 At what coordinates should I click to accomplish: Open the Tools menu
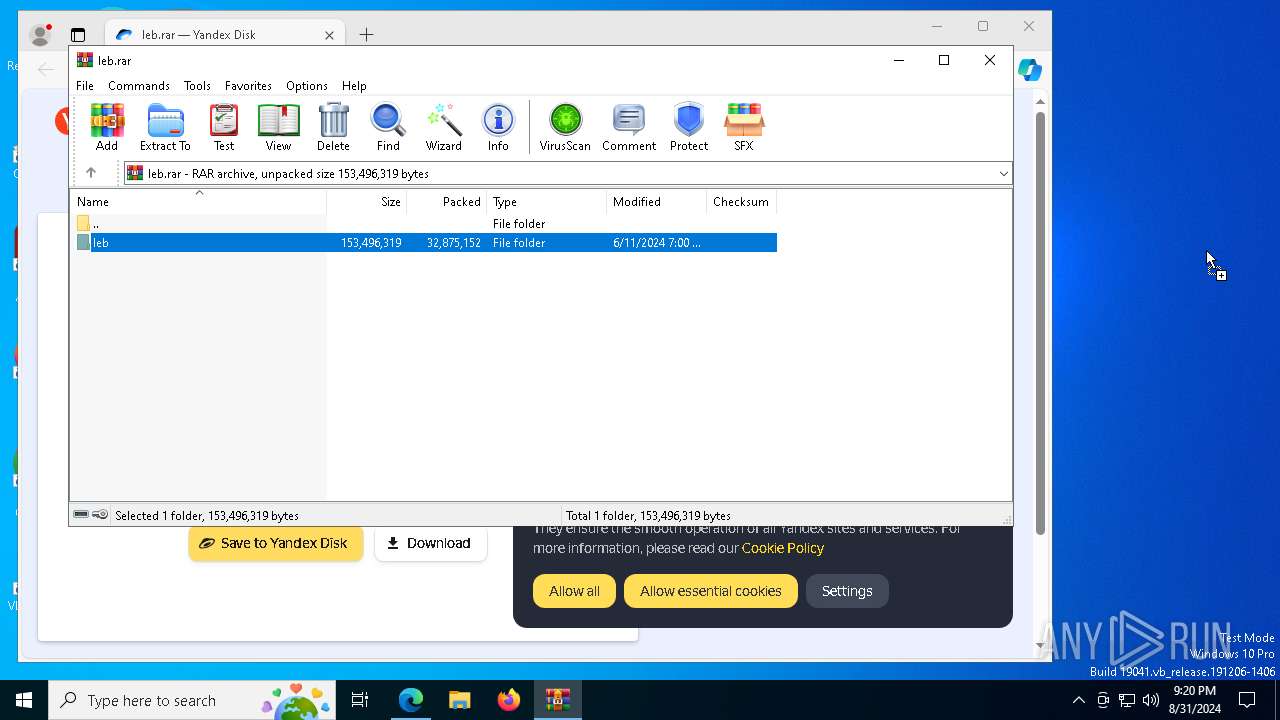coord(197,86)
